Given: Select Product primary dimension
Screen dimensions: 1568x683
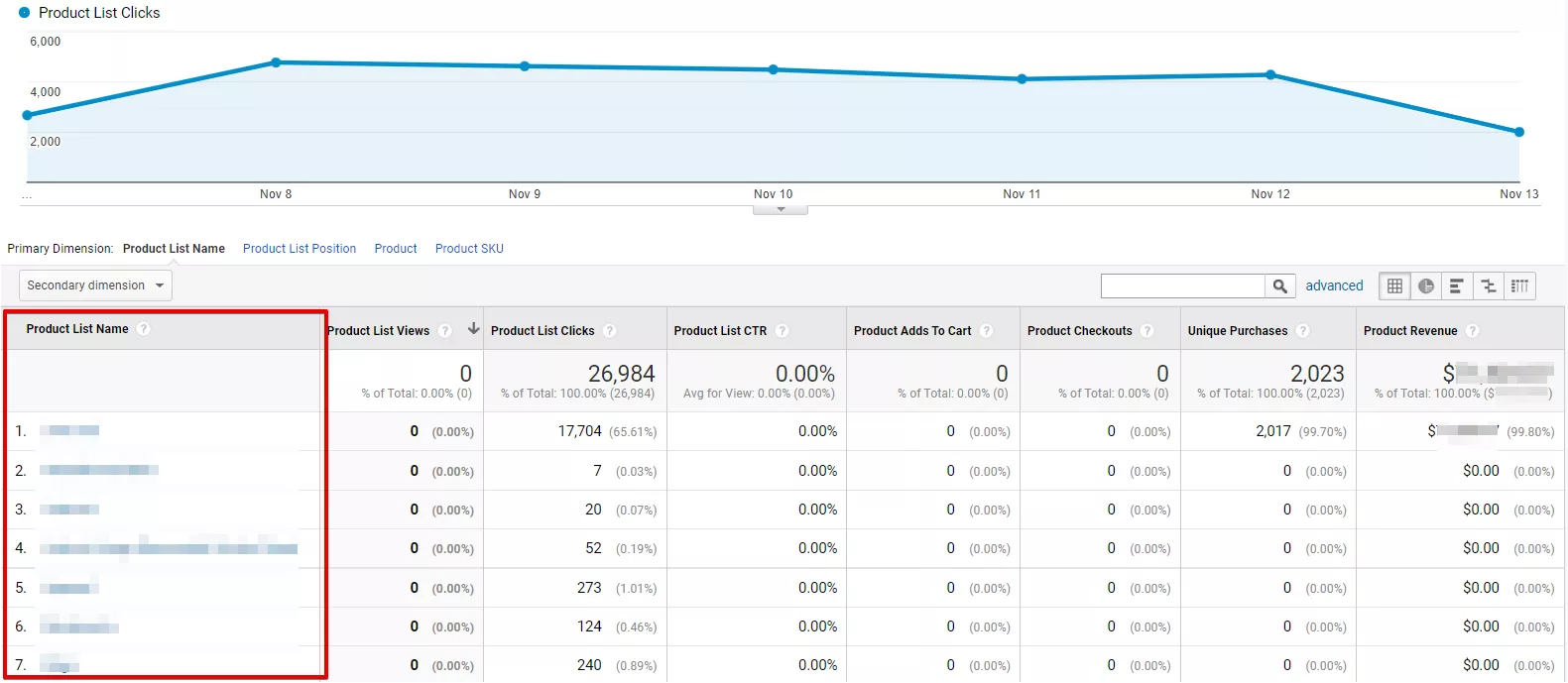Looking at the screenshot, I should coord(396,249).
